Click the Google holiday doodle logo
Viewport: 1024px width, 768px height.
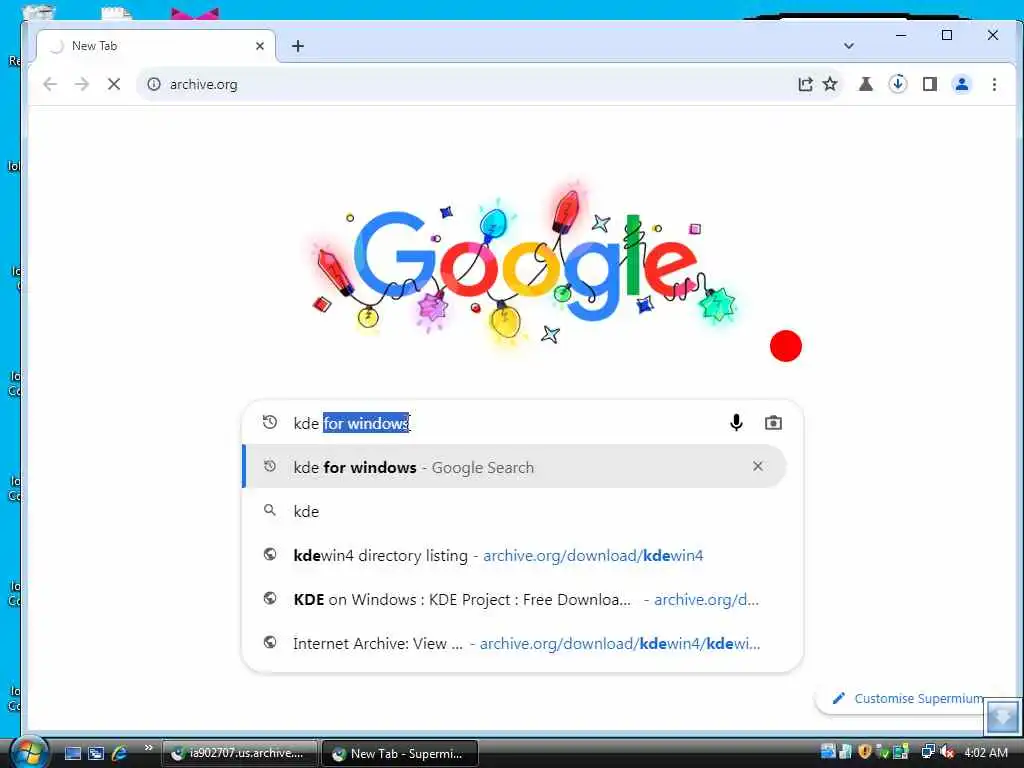[x=522, y=268]
